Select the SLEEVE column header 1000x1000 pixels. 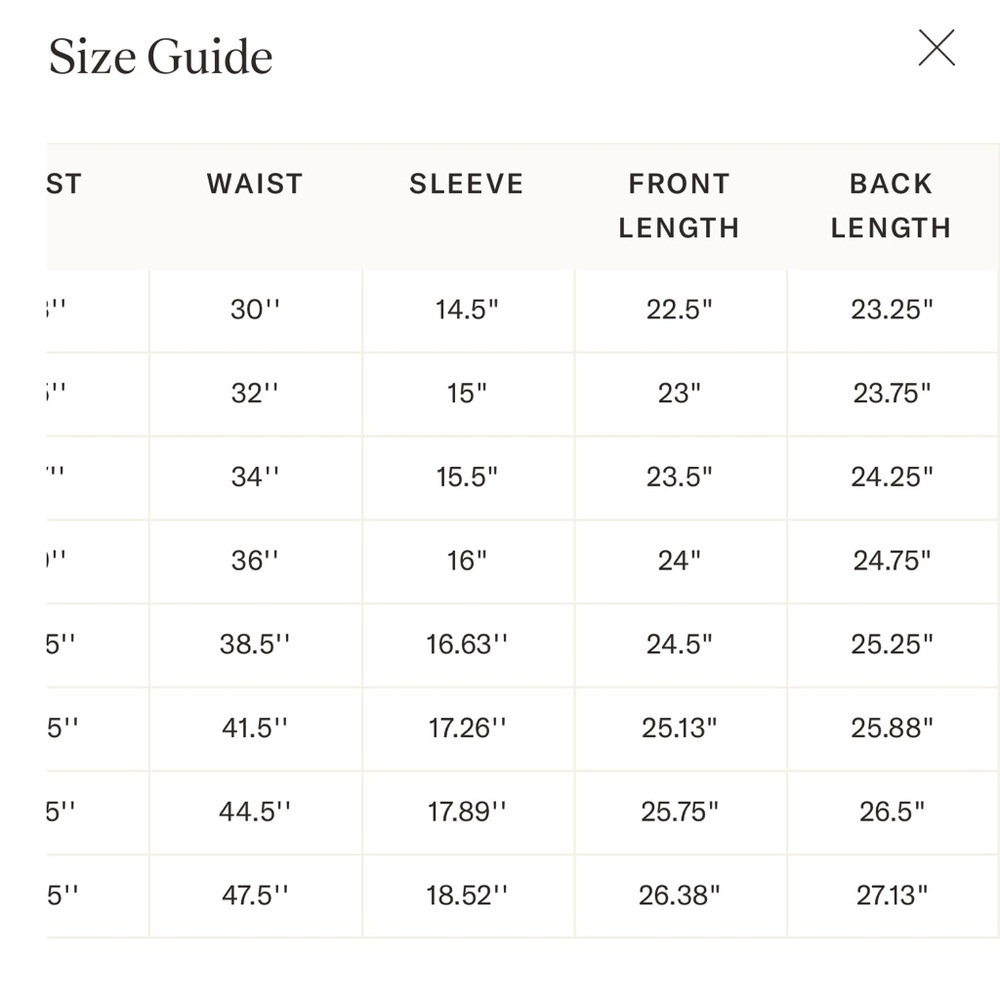(467, 184)
